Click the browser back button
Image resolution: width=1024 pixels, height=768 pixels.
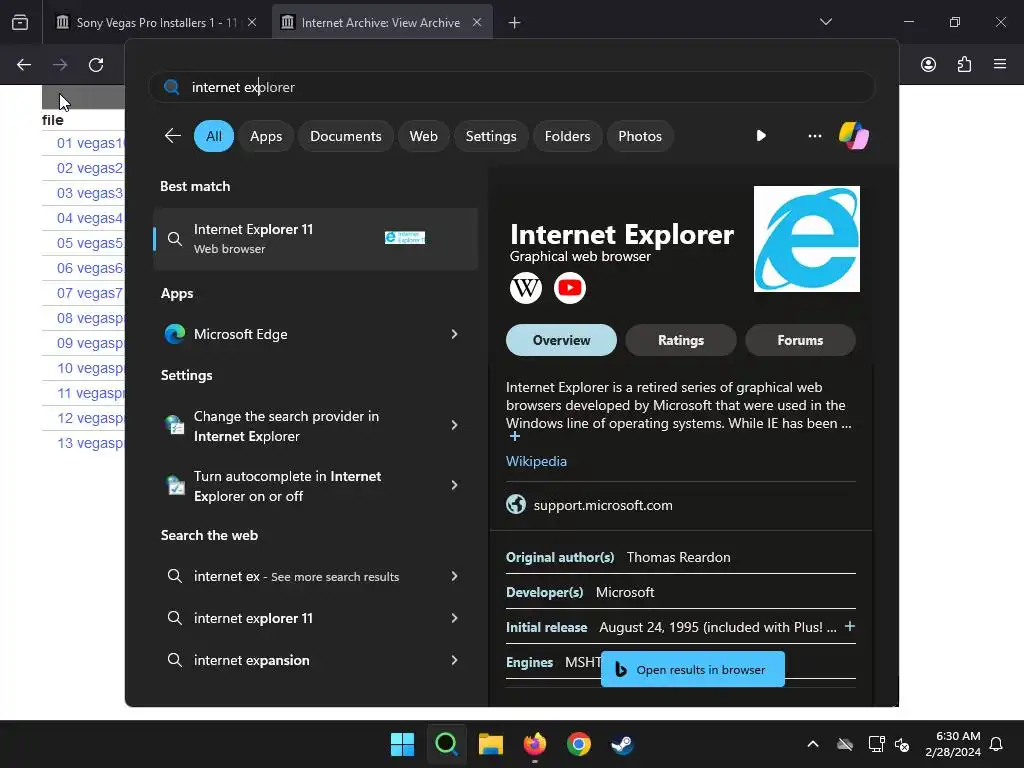[24, 65]
